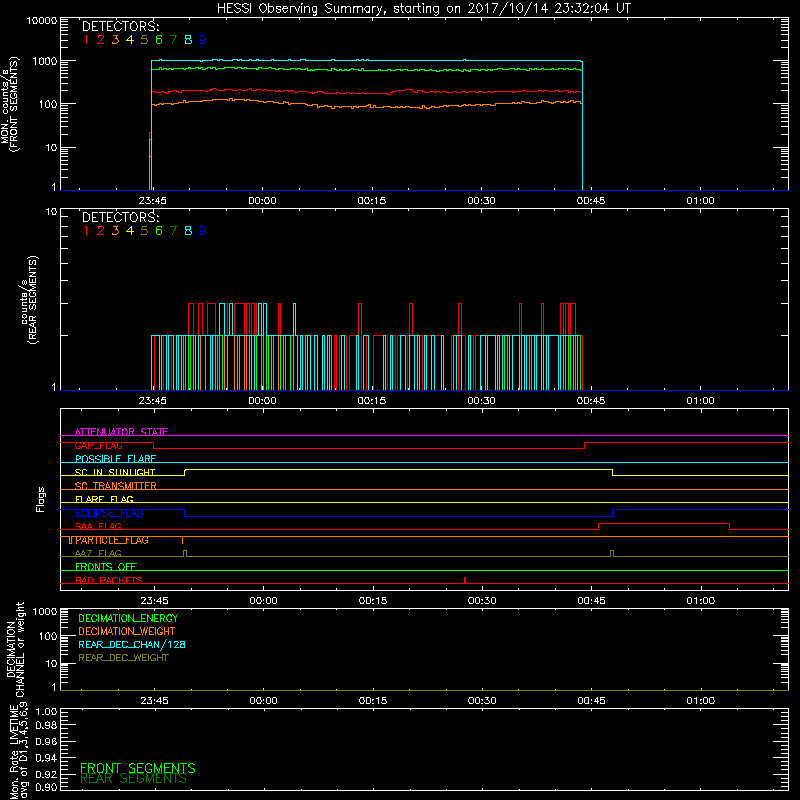Click the 10000 tick label on the front counts axis

pos(42,21)
